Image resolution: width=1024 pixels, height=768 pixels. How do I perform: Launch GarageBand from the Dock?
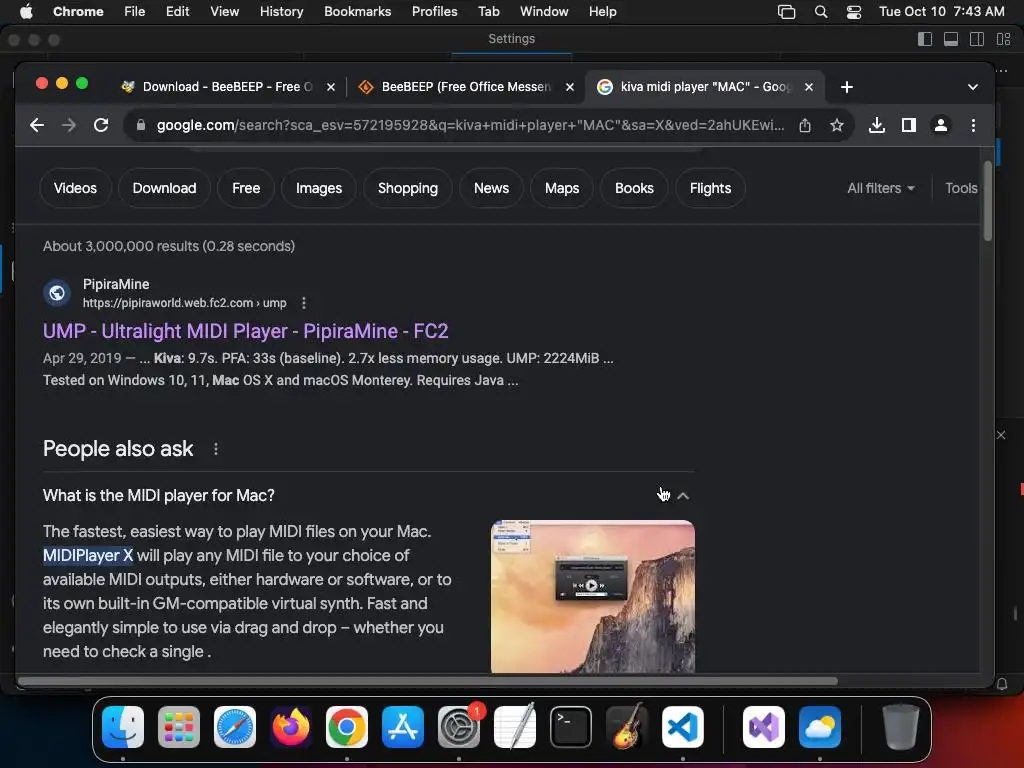pos(627,727)
